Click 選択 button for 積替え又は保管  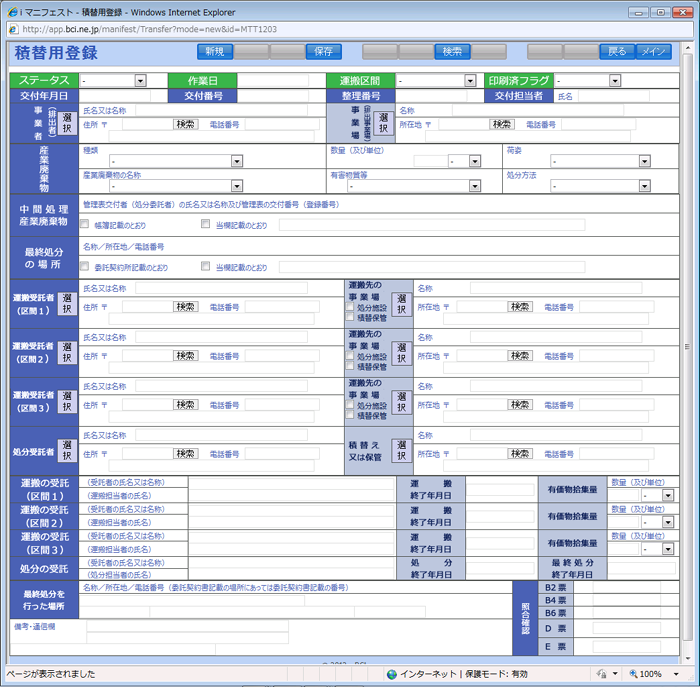(x=402, y=451)
